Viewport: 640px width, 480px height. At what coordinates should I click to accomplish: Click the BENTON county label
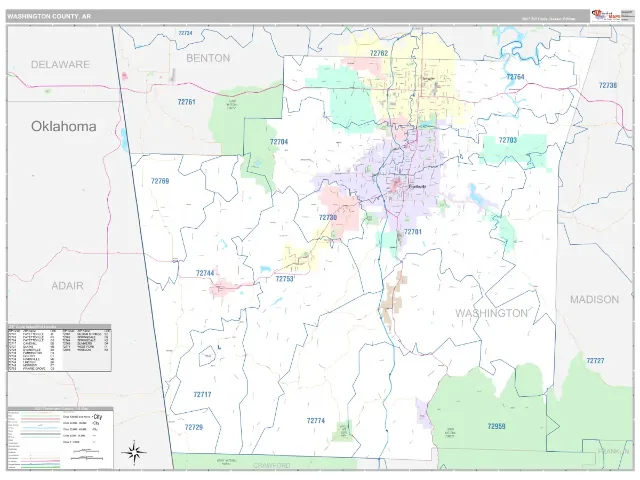click(208, 58)
